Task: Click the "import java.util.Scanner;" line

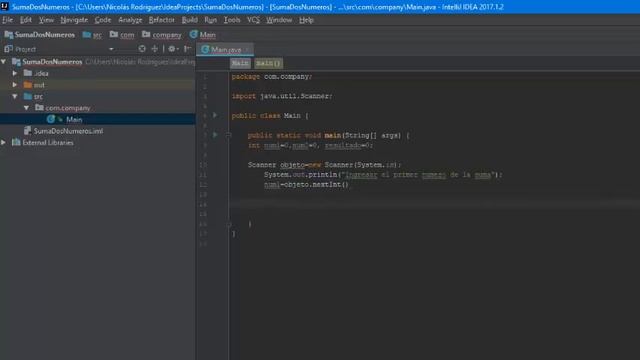Action: pos(282,96)
